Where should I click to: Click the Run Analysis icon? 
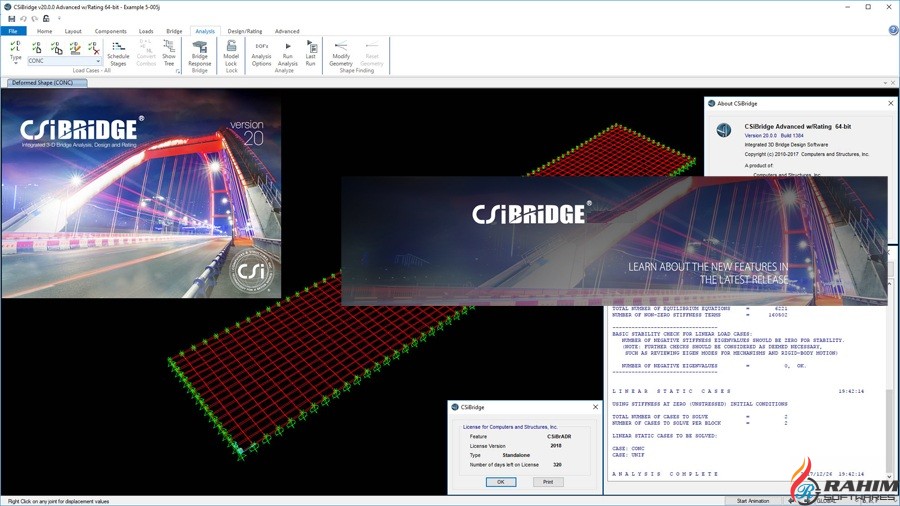point(288,51)
